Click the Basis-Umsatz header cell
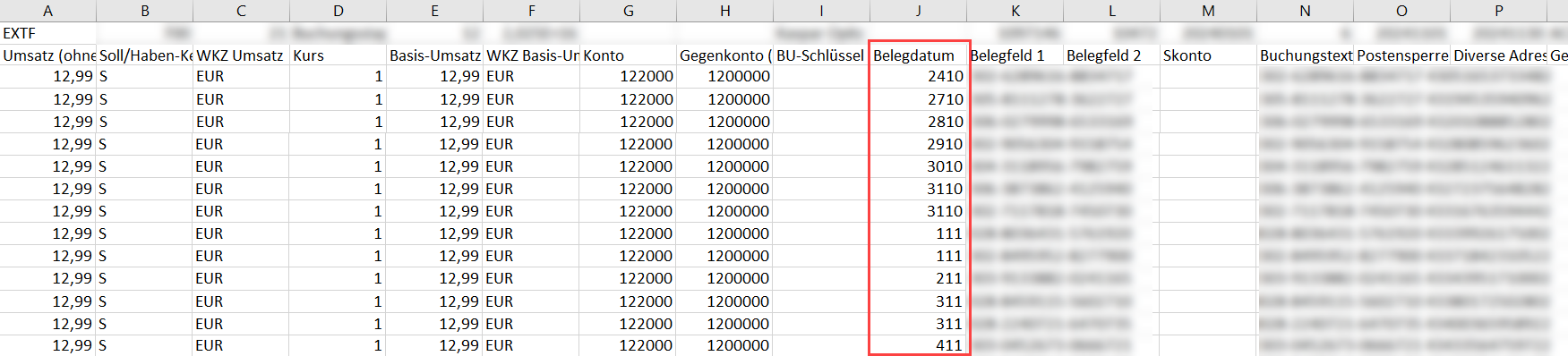 [x=434, y=55]
